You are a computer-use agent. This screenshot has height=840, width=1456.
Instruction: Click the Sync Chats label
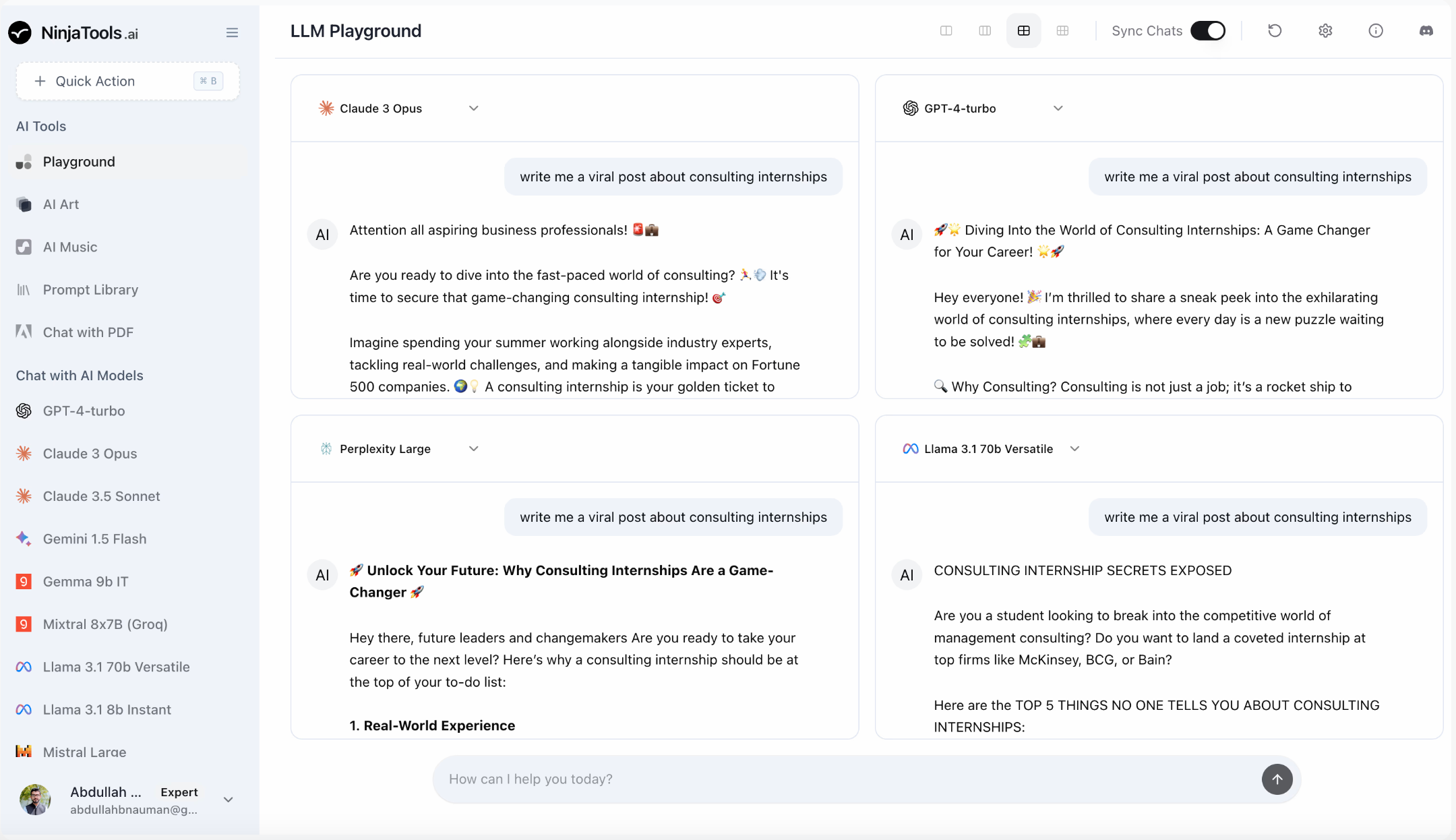(1147, 30)
